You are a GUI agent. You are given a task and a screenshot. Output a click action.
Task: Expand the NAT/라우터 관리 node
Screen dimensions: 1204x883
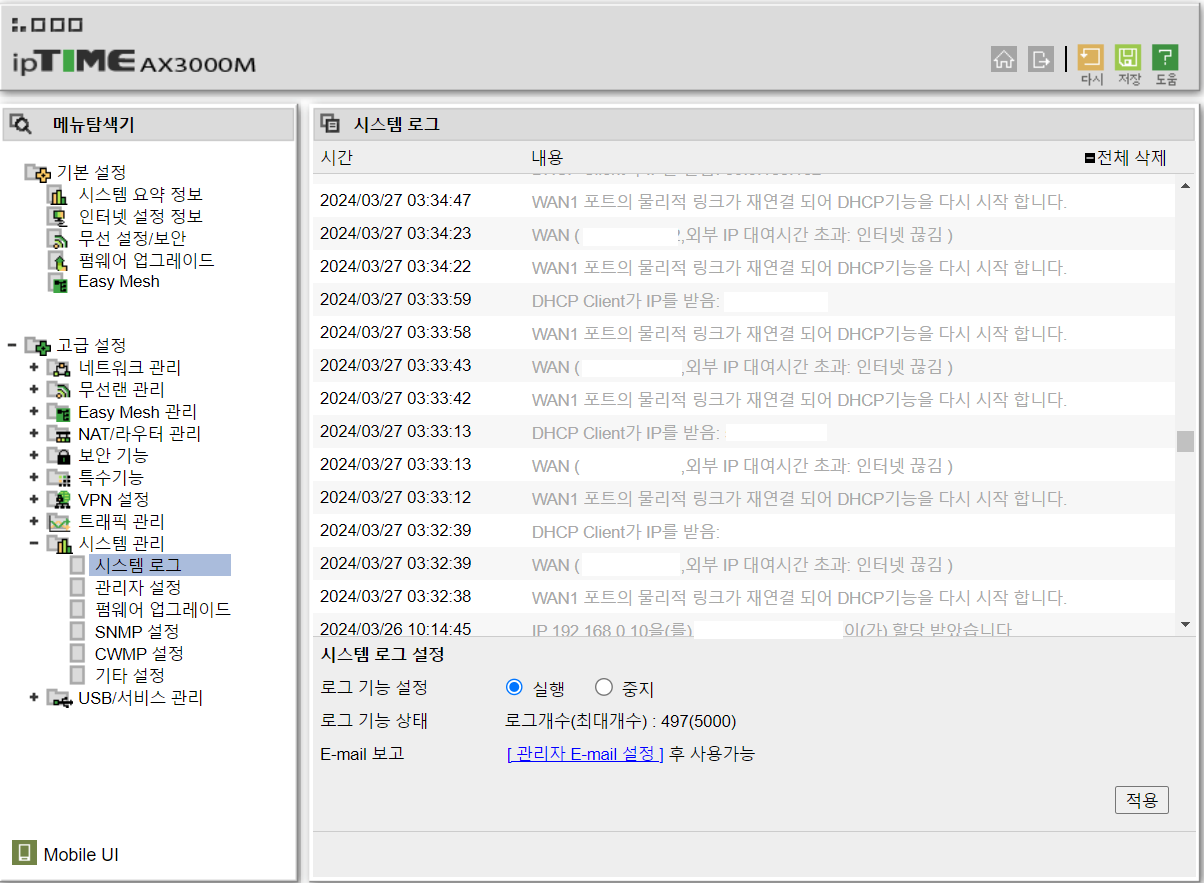coord(34,433)
